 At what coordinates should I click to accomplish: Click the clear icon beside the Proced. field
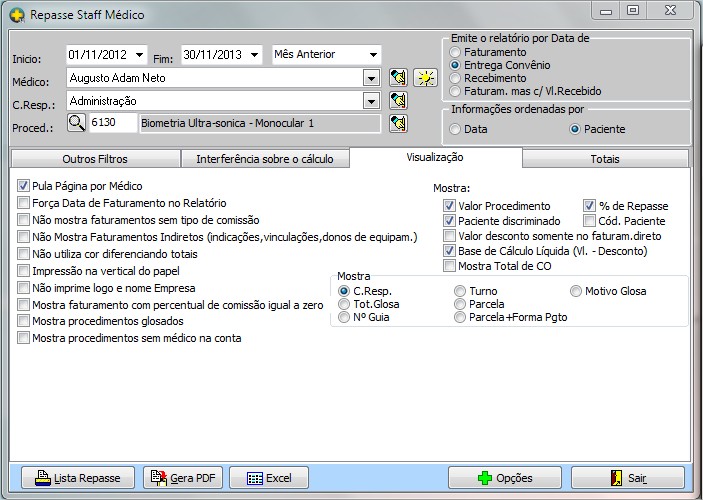pos(399,123)
